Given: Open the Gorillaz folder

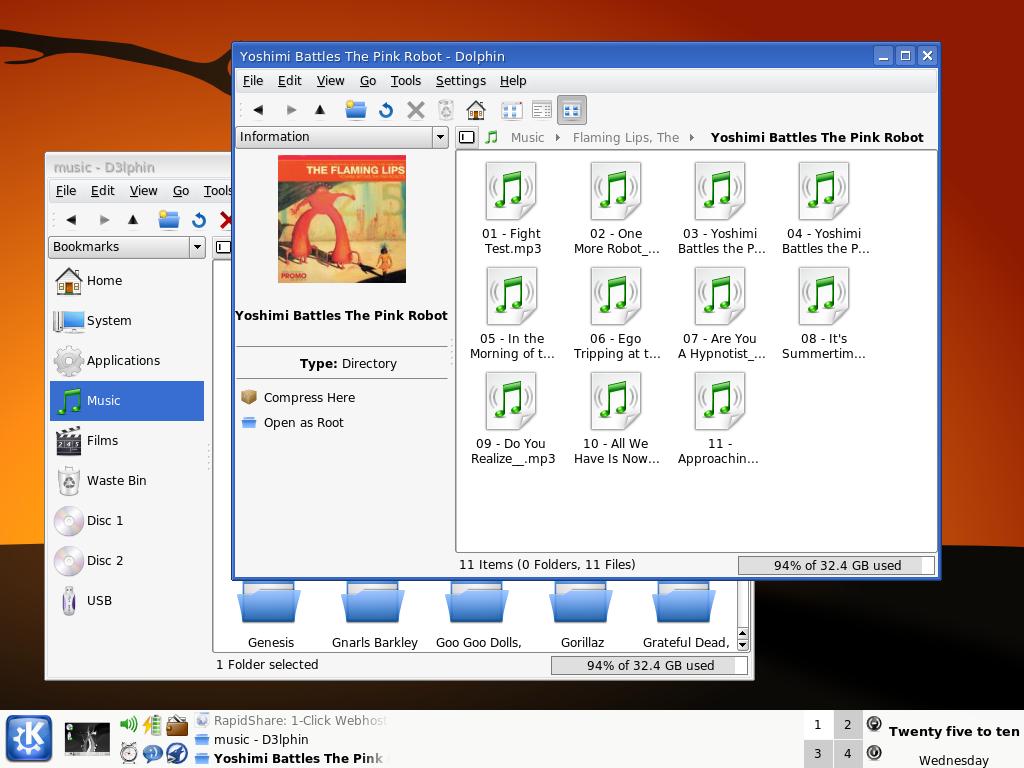Looking at the screenshot, I should (582, 616).
